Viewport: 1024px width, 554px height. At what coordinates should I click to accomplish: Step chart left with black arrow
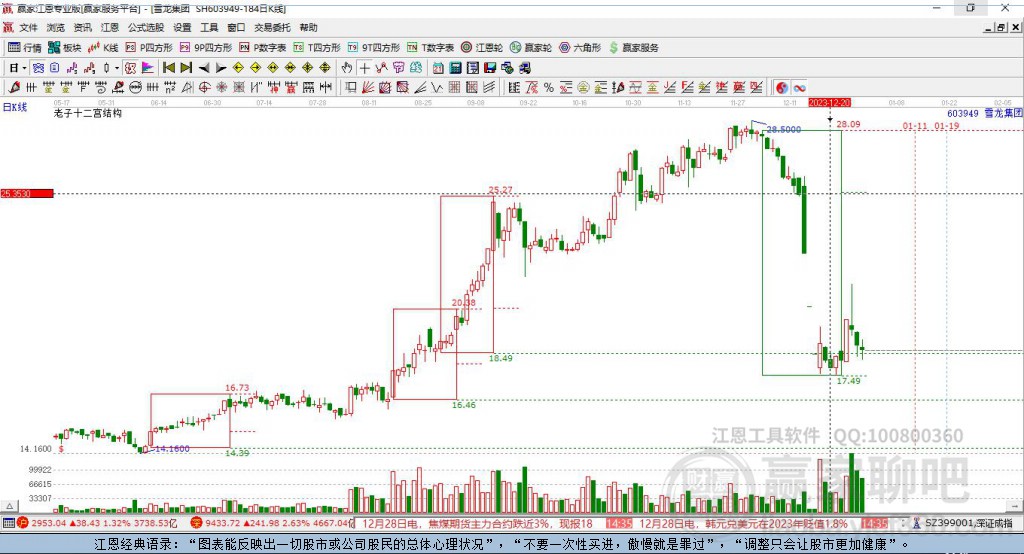tap(204, 68)
